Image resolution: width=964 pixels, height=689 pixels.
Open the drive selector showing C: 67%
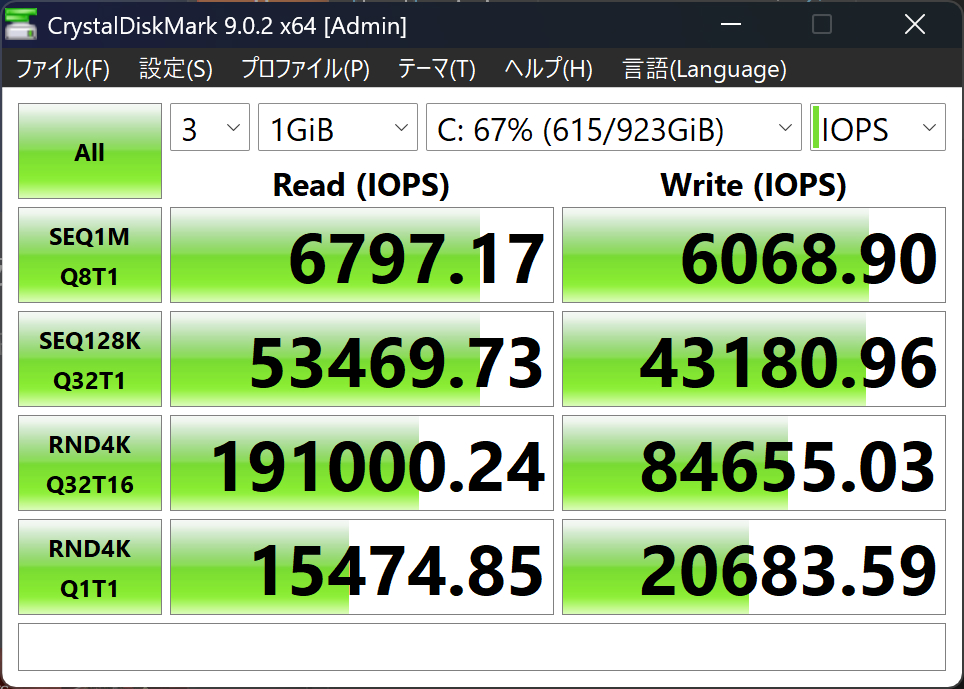[x=614, y=127]
